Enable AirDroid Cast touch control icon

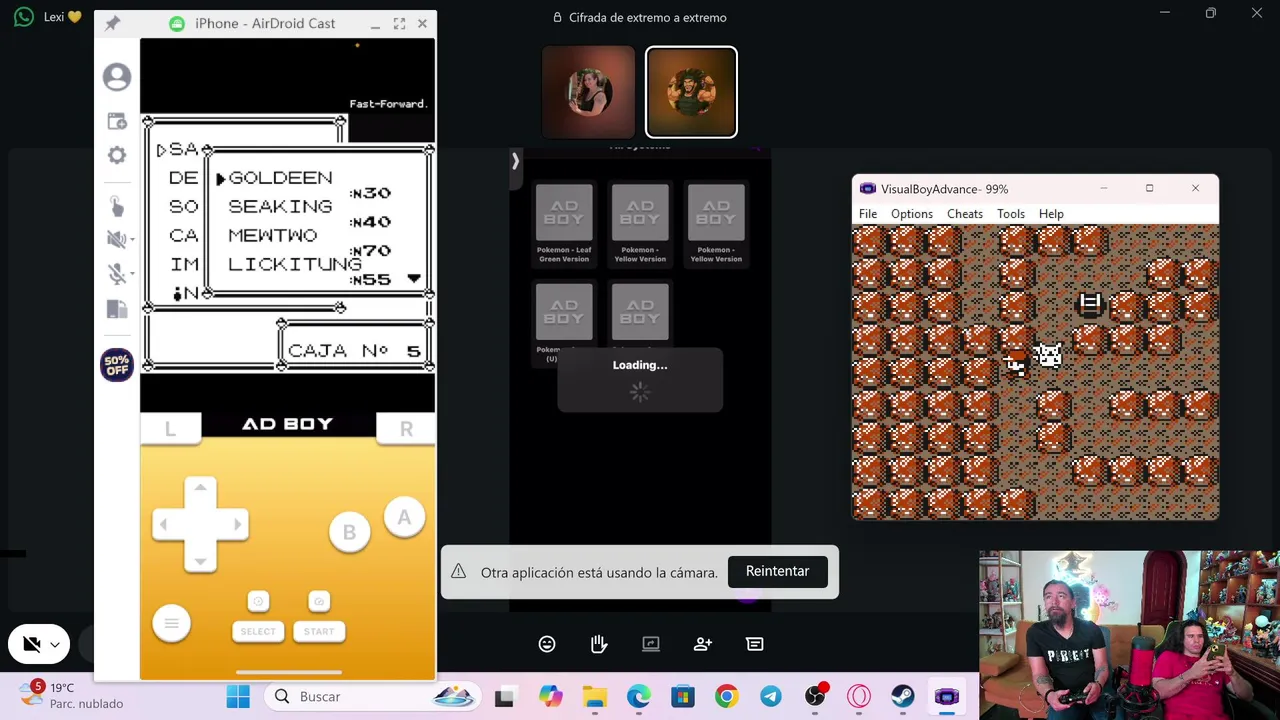[x=117, y=206]
